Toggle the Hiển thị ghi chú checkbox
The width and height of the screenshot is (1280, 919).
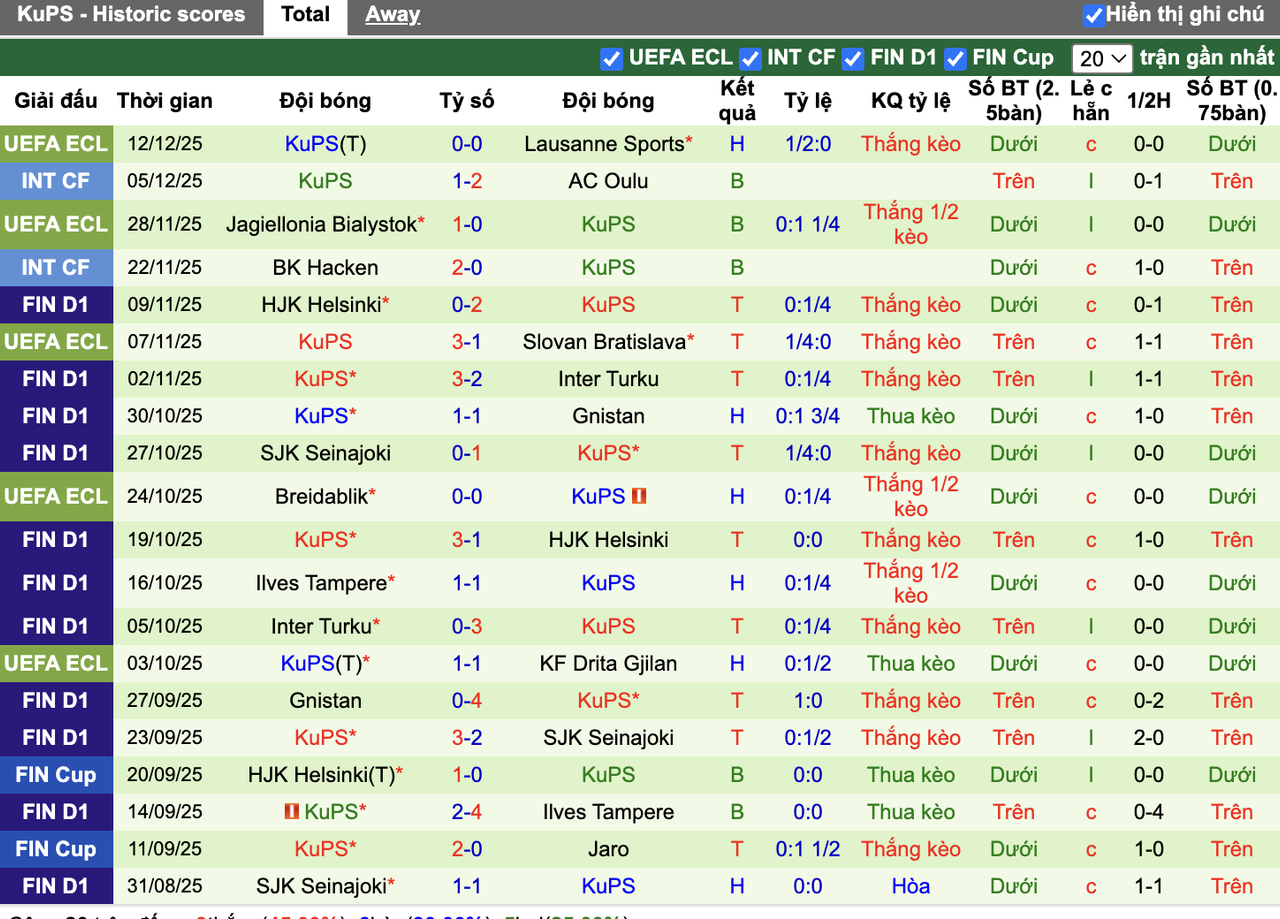pos(1094,15)
